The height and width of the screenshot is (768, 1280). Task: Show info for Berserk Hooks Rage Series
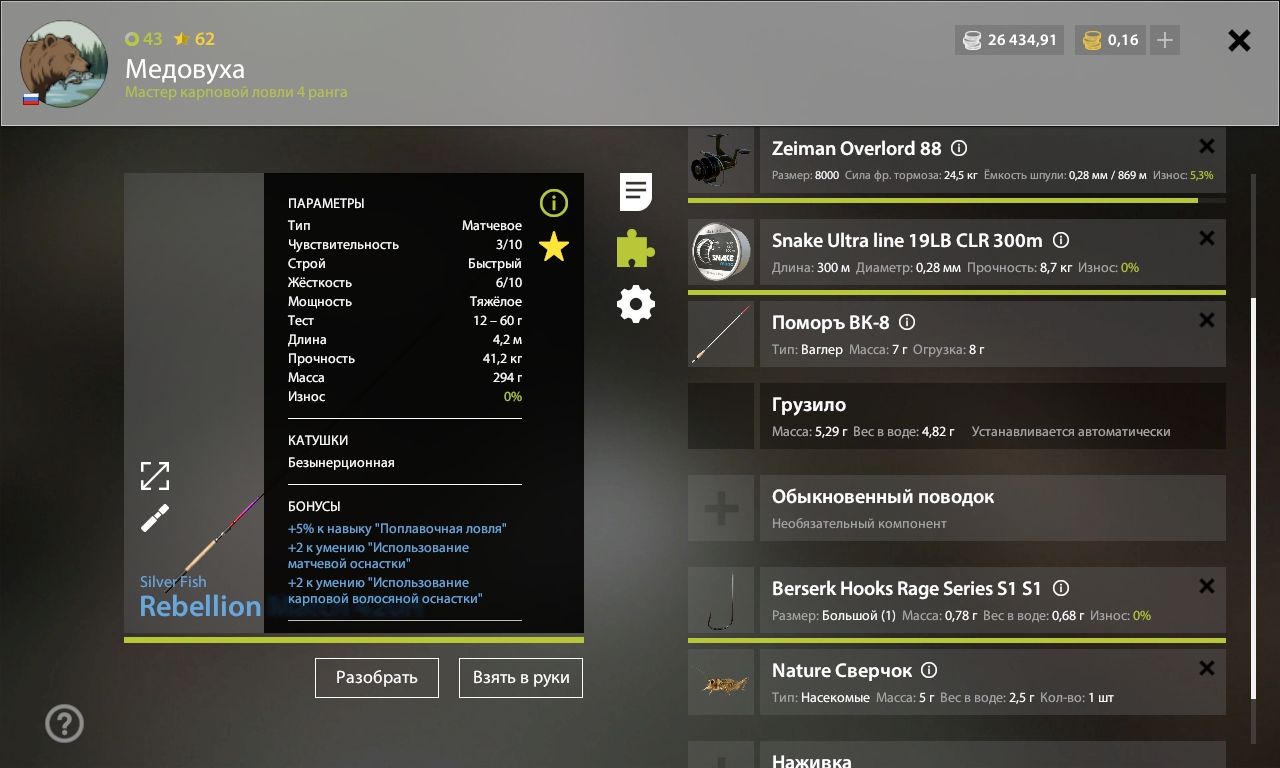[x=1061, y=588]
